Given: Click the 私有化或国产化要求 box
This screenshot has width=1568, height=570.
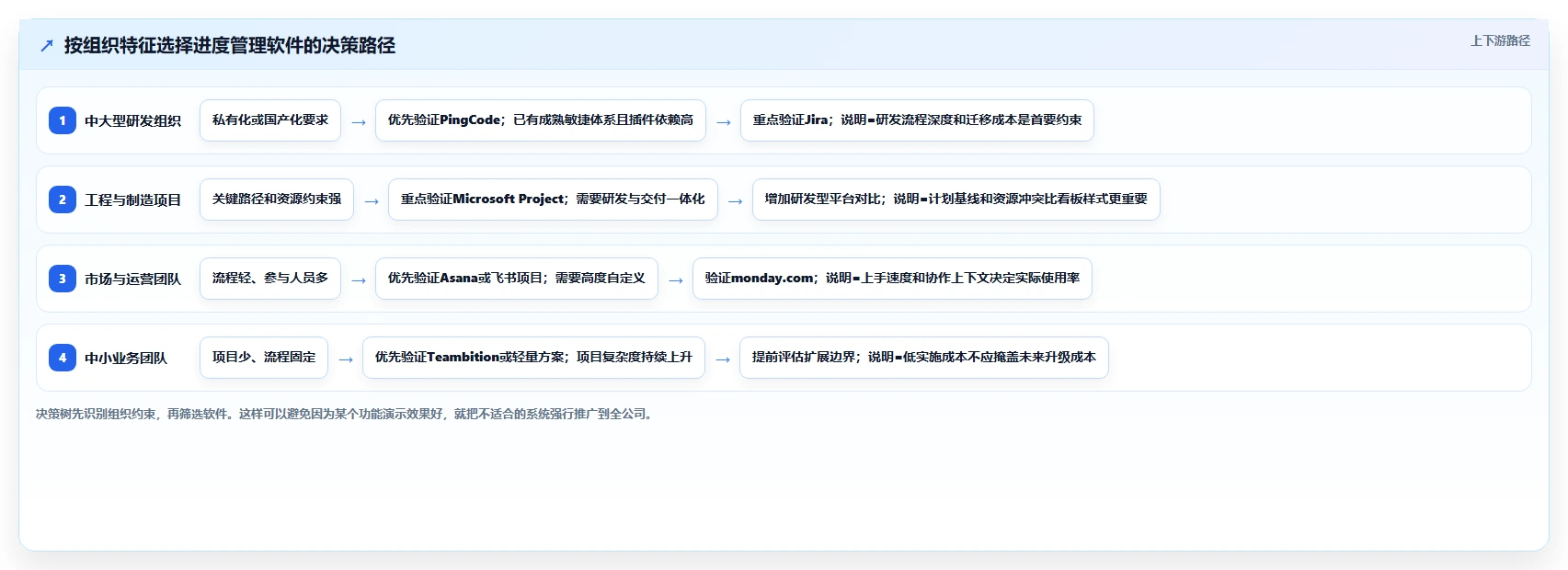Looking at the screenshot, I should click(x=270, y=120).
